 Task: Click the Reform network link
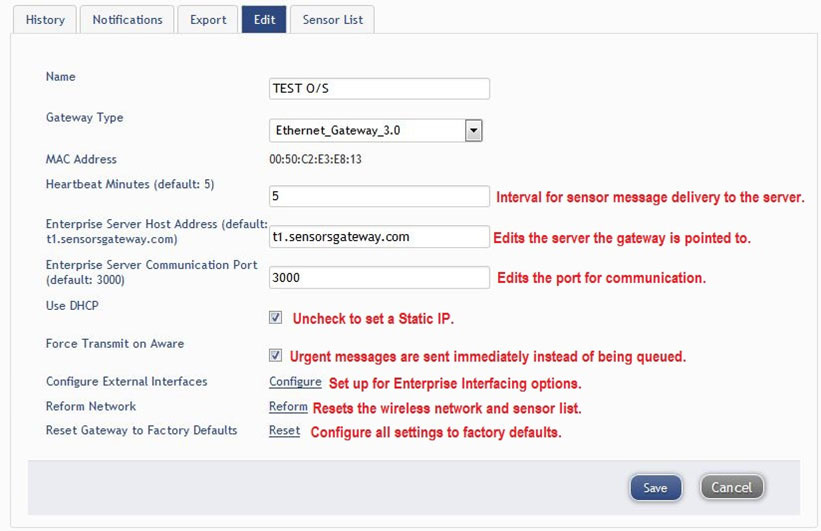click(288, 406)
